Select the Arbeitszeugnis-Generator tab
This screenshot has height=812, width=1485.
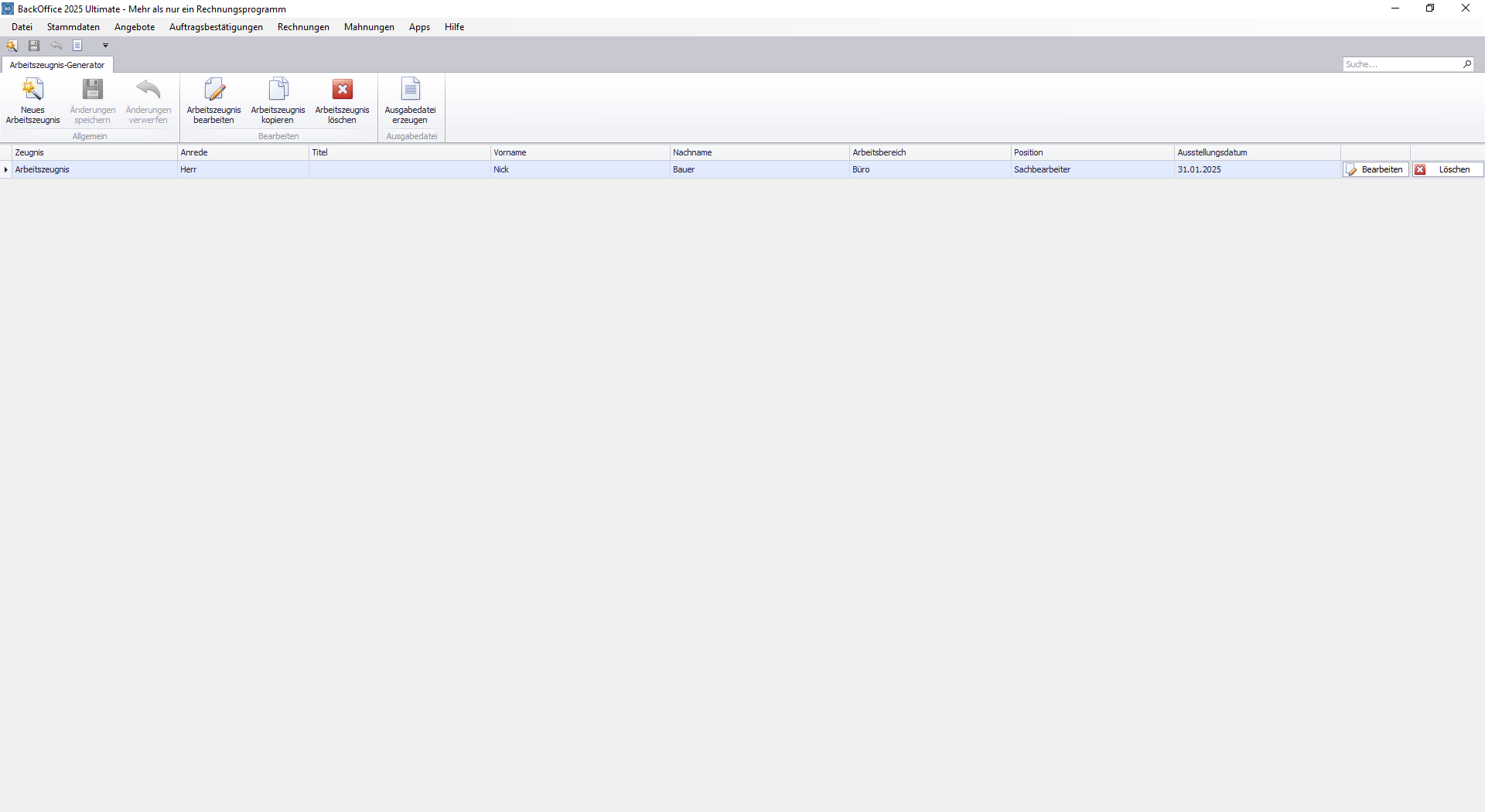click(x=57, y=65)
